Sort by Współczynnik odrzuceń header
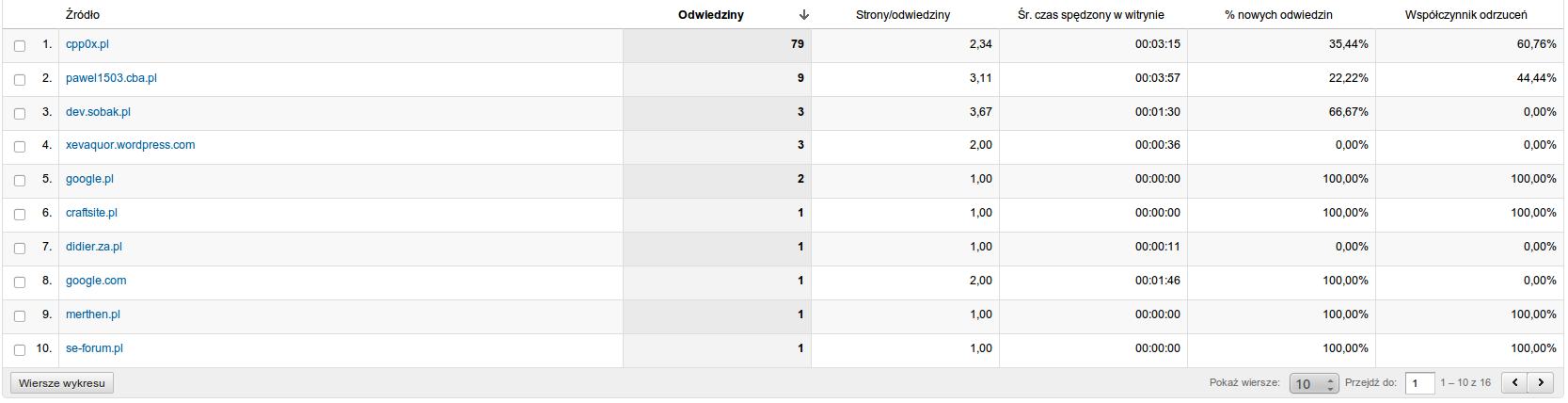 click(x=1466, y=15)
